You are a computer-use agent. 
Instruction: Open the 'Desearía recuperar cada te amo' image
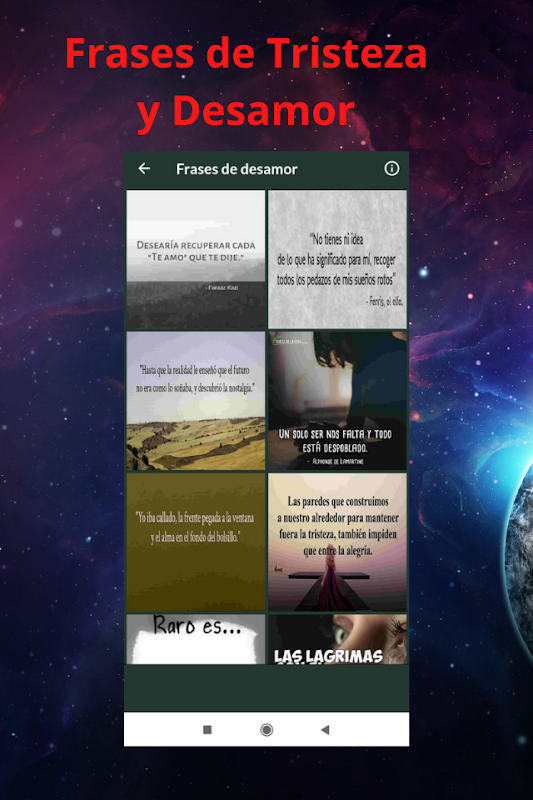pos(196,260)
